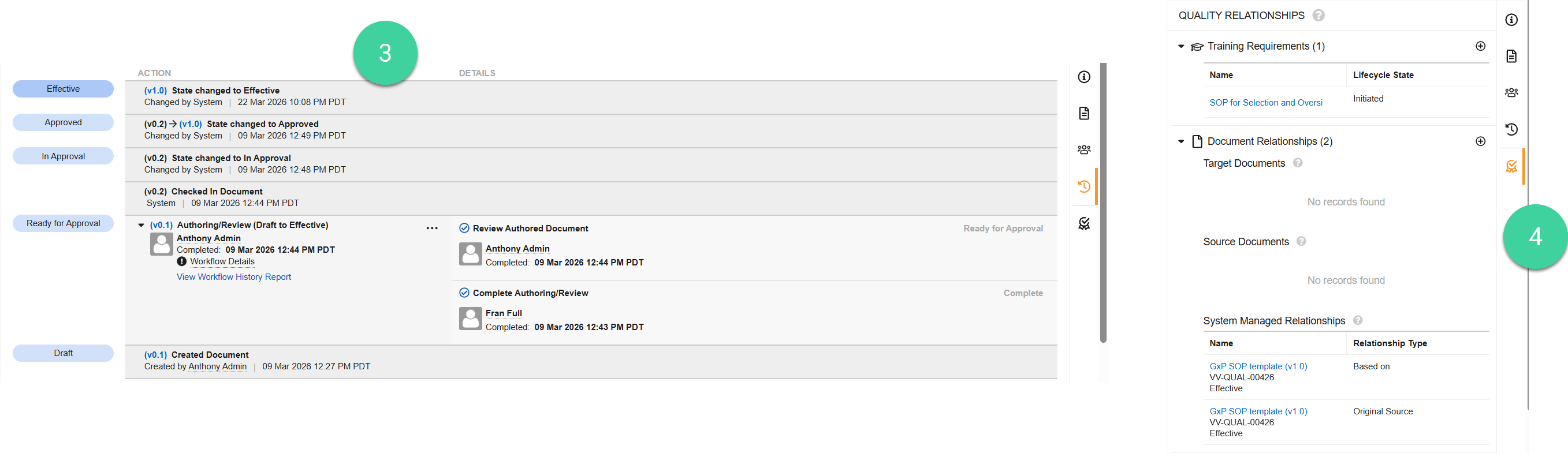Click the Target Documents help icon
1568x453 pixels.
[1298, 163]
